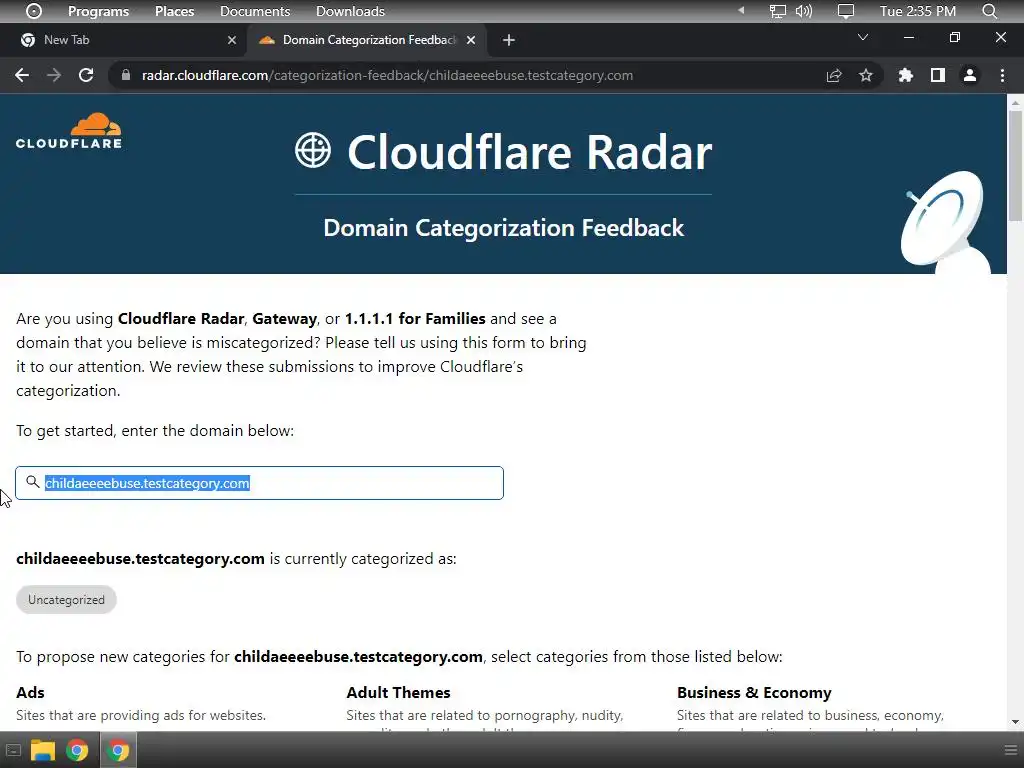Viewport: 1024px width, 768px height.
Task: Click the browser Forward arrow
Action: 54,75
